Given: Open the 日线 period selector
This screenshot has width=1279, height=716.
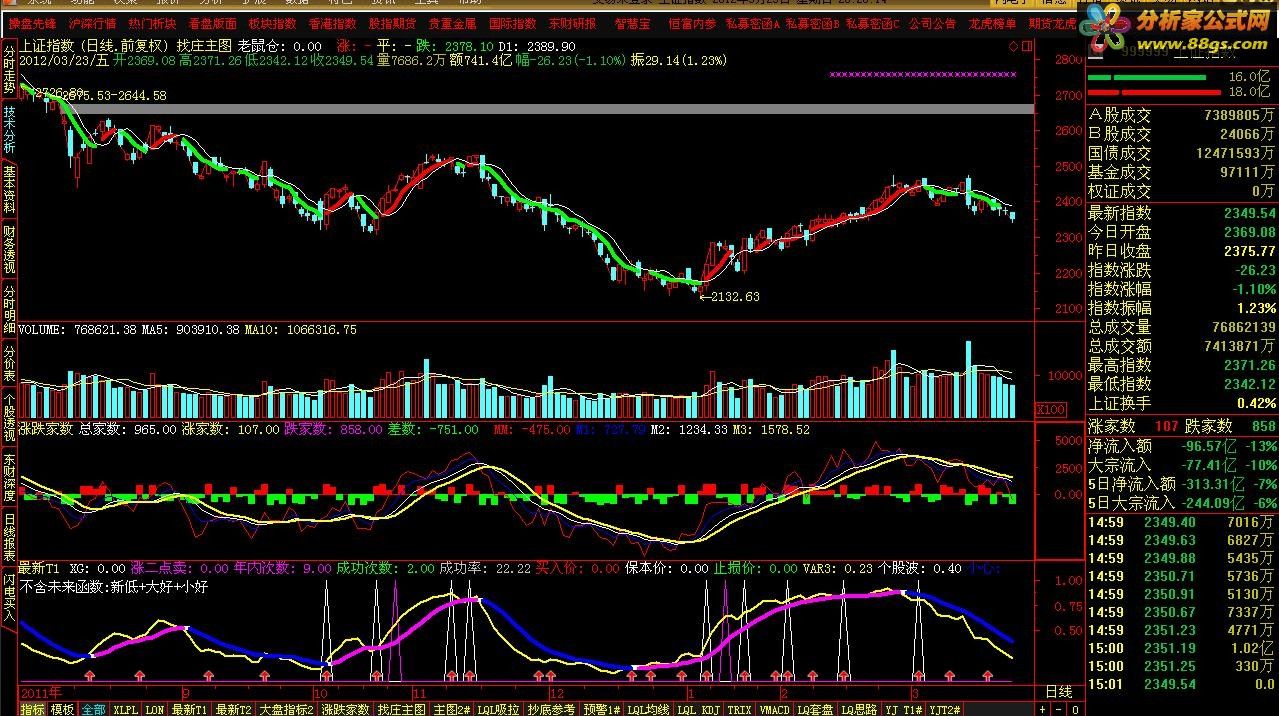Looking at the screenshot, I should pyautogui.click(x=1058, y=692).
